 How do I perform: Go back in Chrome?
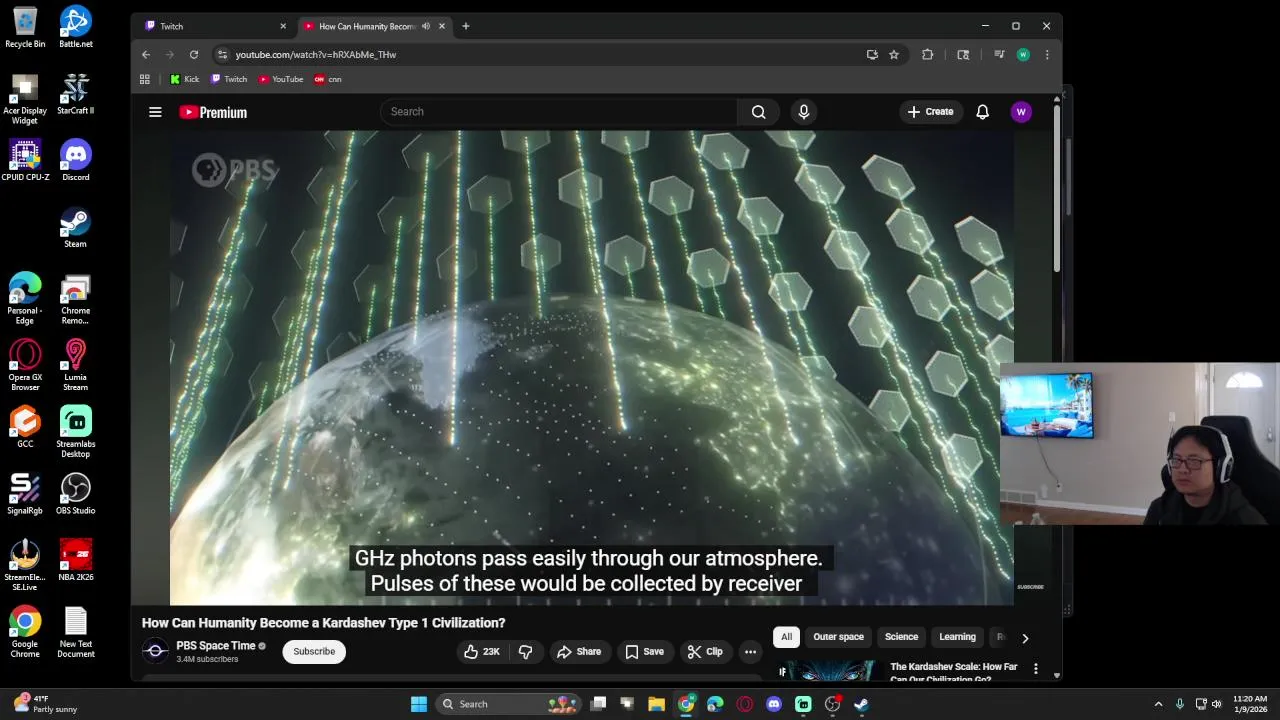146,55
